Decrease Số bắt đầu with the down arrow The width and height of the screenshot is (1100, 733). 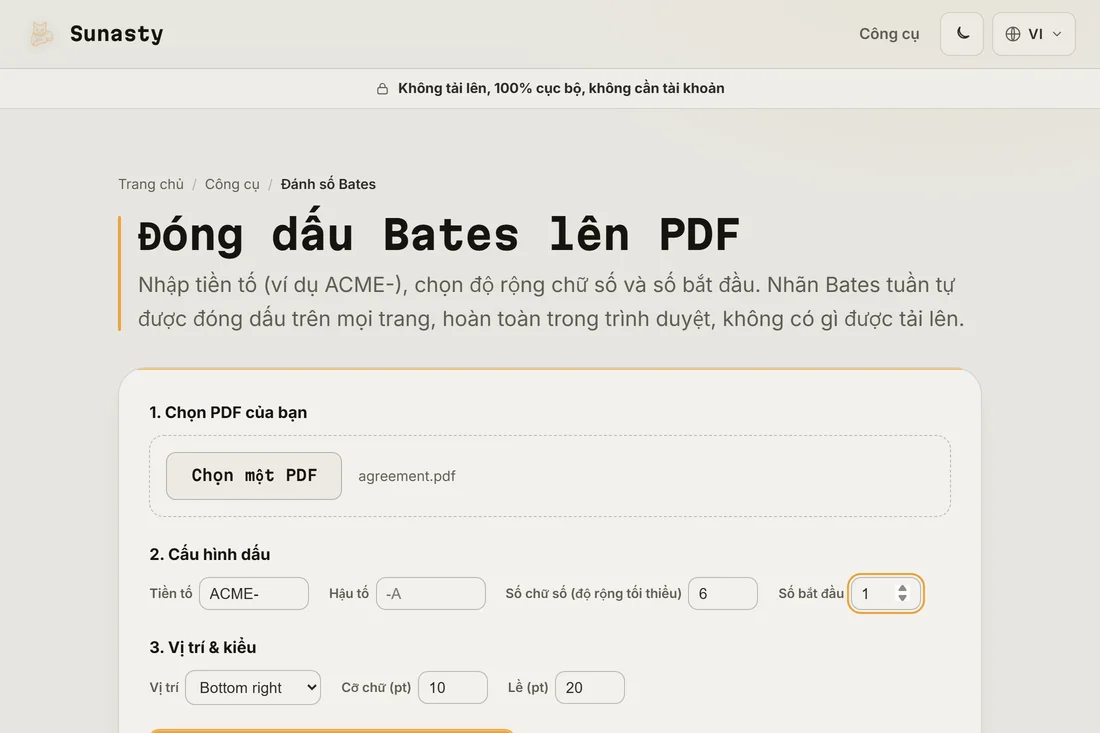pos(903,598)
